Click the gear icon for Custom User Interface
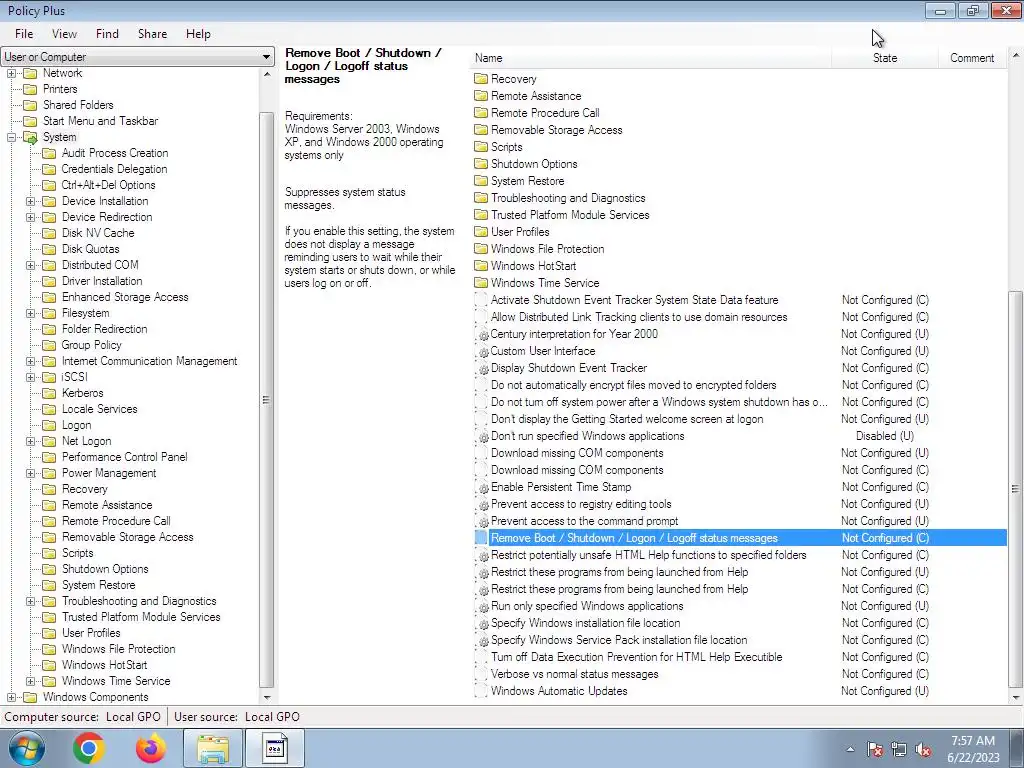Image resolution: width=1024 pixels, height=768 pixels. [481, 351]
